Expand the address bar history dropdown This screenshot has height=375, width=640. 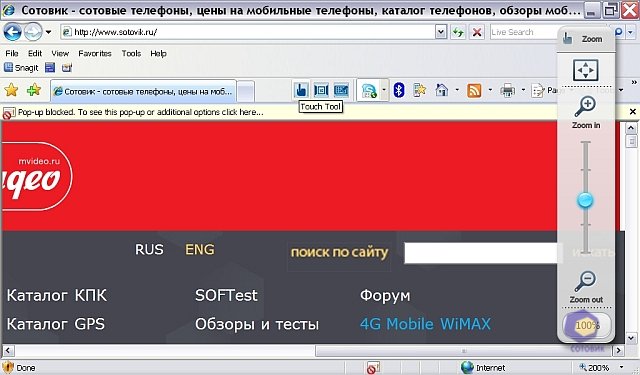click(440, 32)
